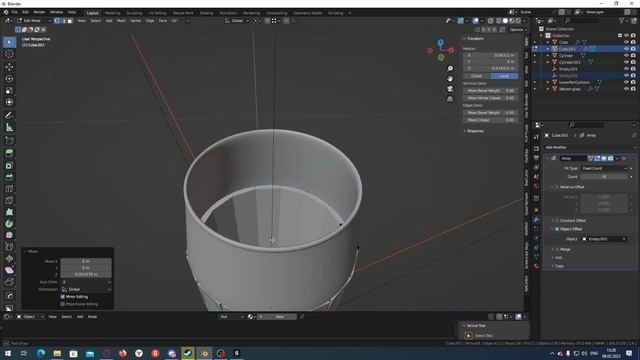Screen dimensions: 640x360
Task: Switch to edge select mode
Action: click(63, 20)
